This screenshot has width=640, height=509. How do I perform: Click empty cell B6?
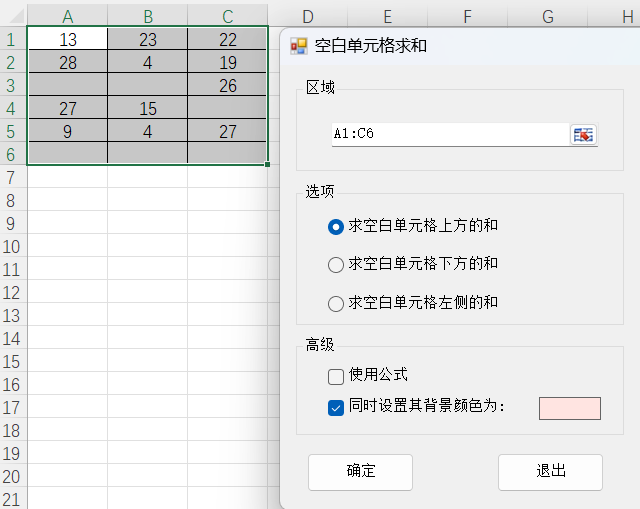tap(147, 153)
